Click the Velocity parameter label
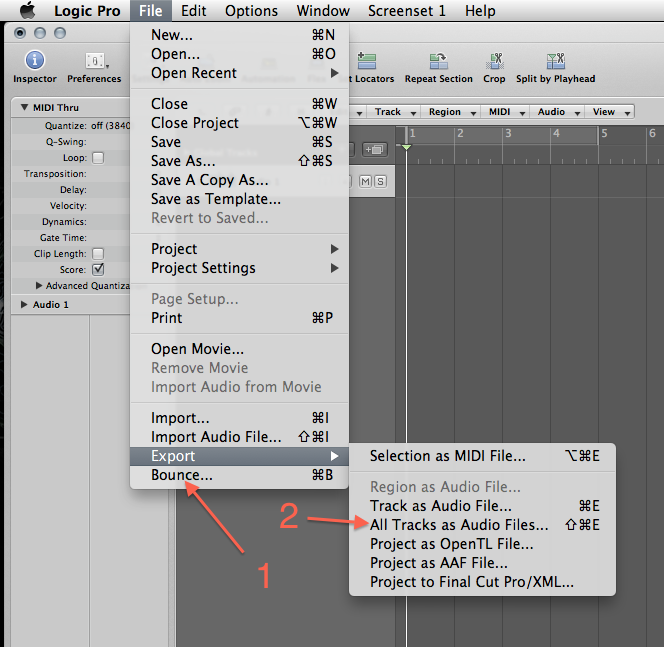This screenshot has width=664, height=647. (x=68, y=206)
